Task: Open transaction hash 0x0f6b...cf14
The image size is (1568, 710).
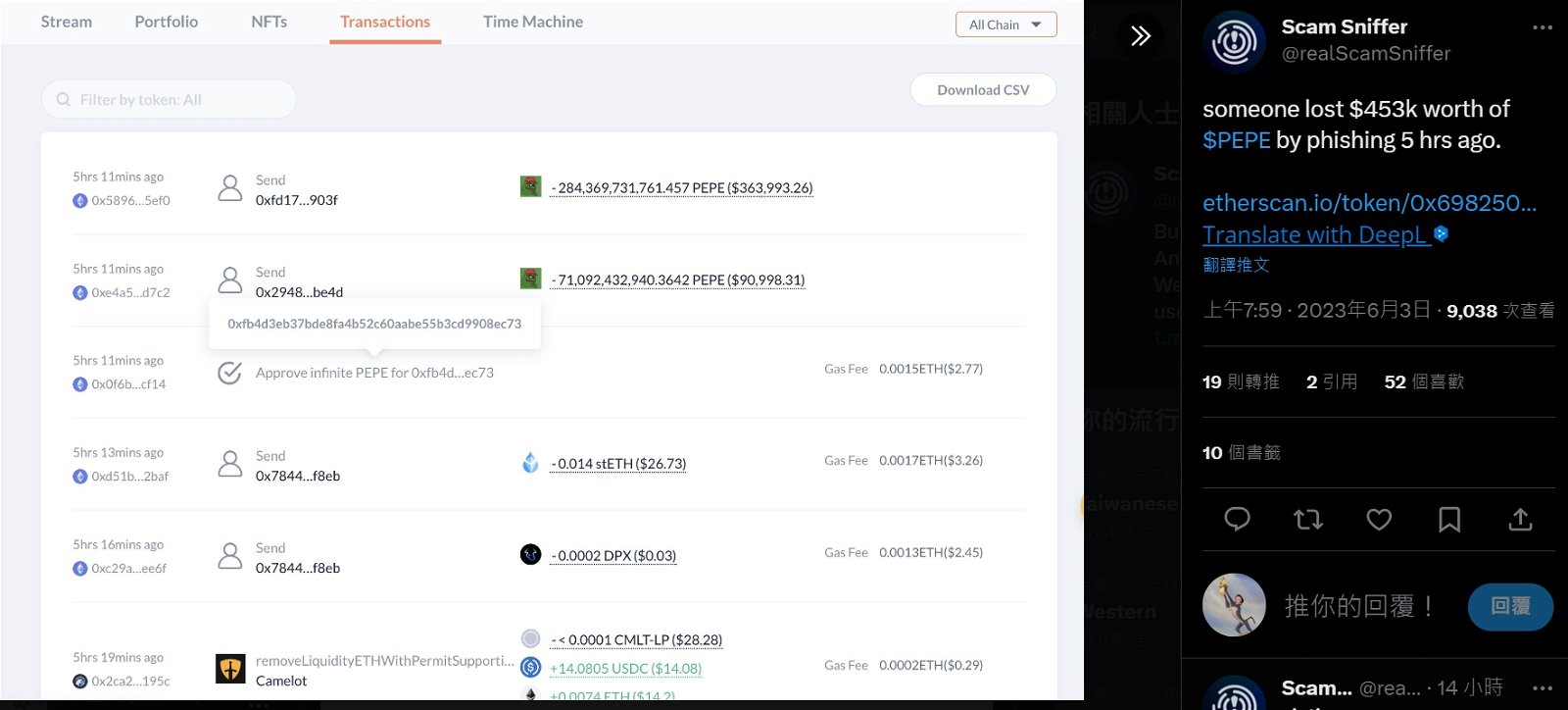Action: coord(128,384)
